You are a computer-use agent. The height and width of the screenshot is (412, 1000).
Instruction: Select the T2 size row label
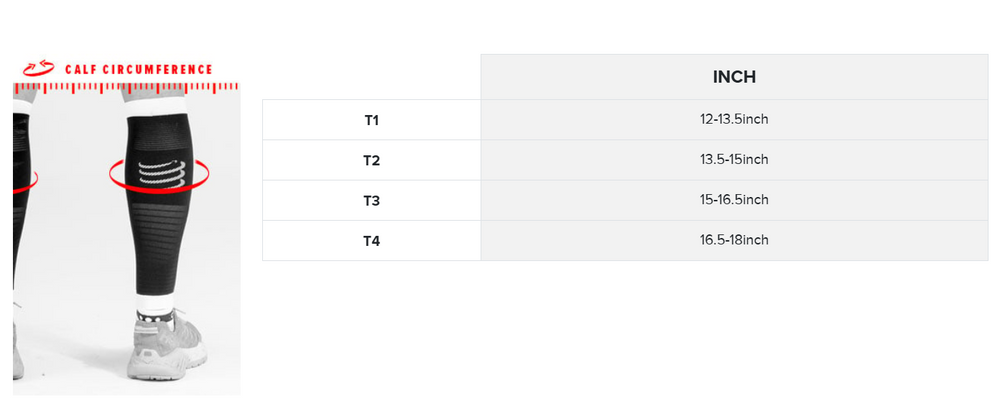[372, 160]
